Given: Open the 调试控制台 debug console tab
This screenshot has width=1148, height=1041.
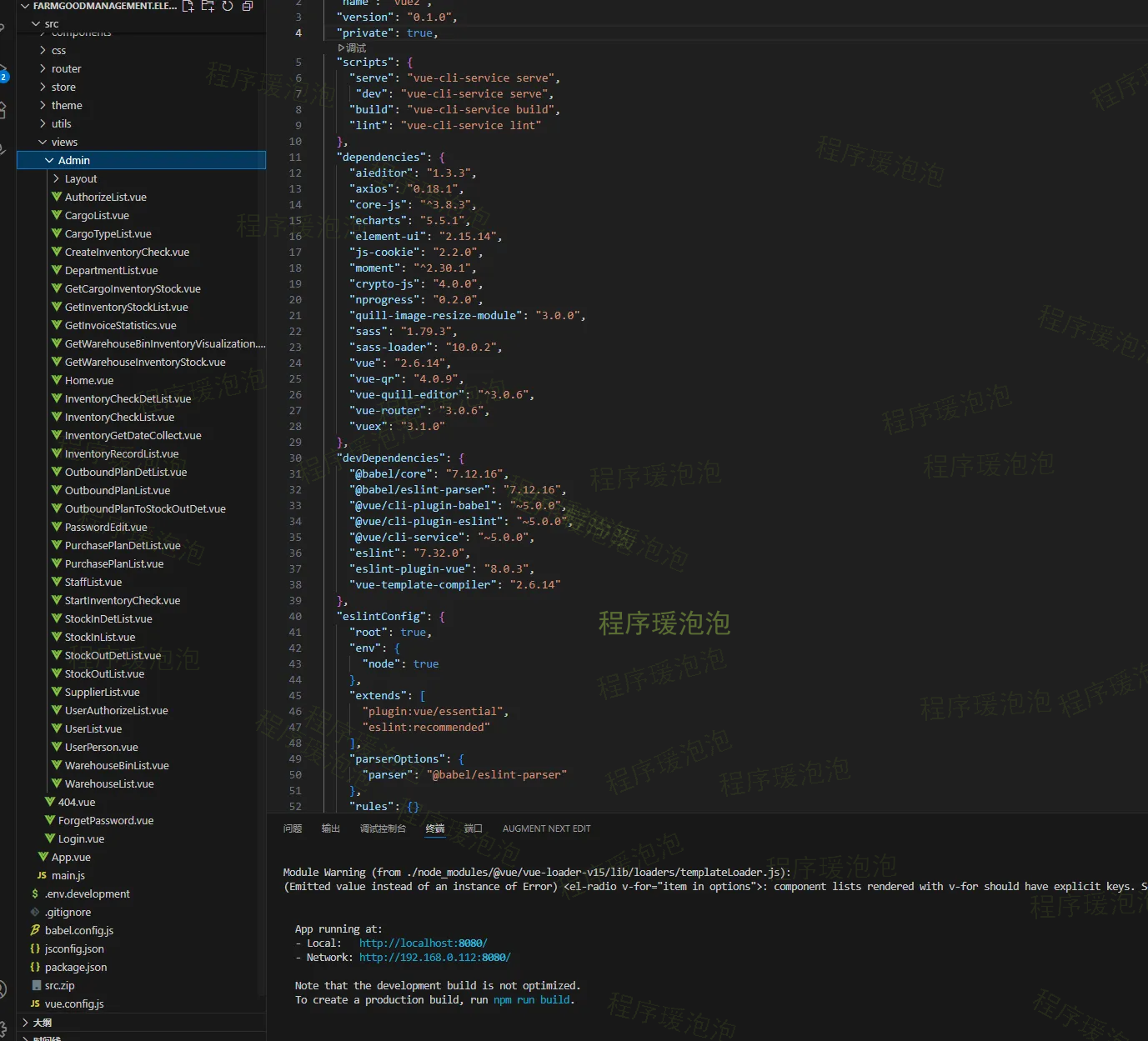Looking at the screenshot, I should coord(383,828).
